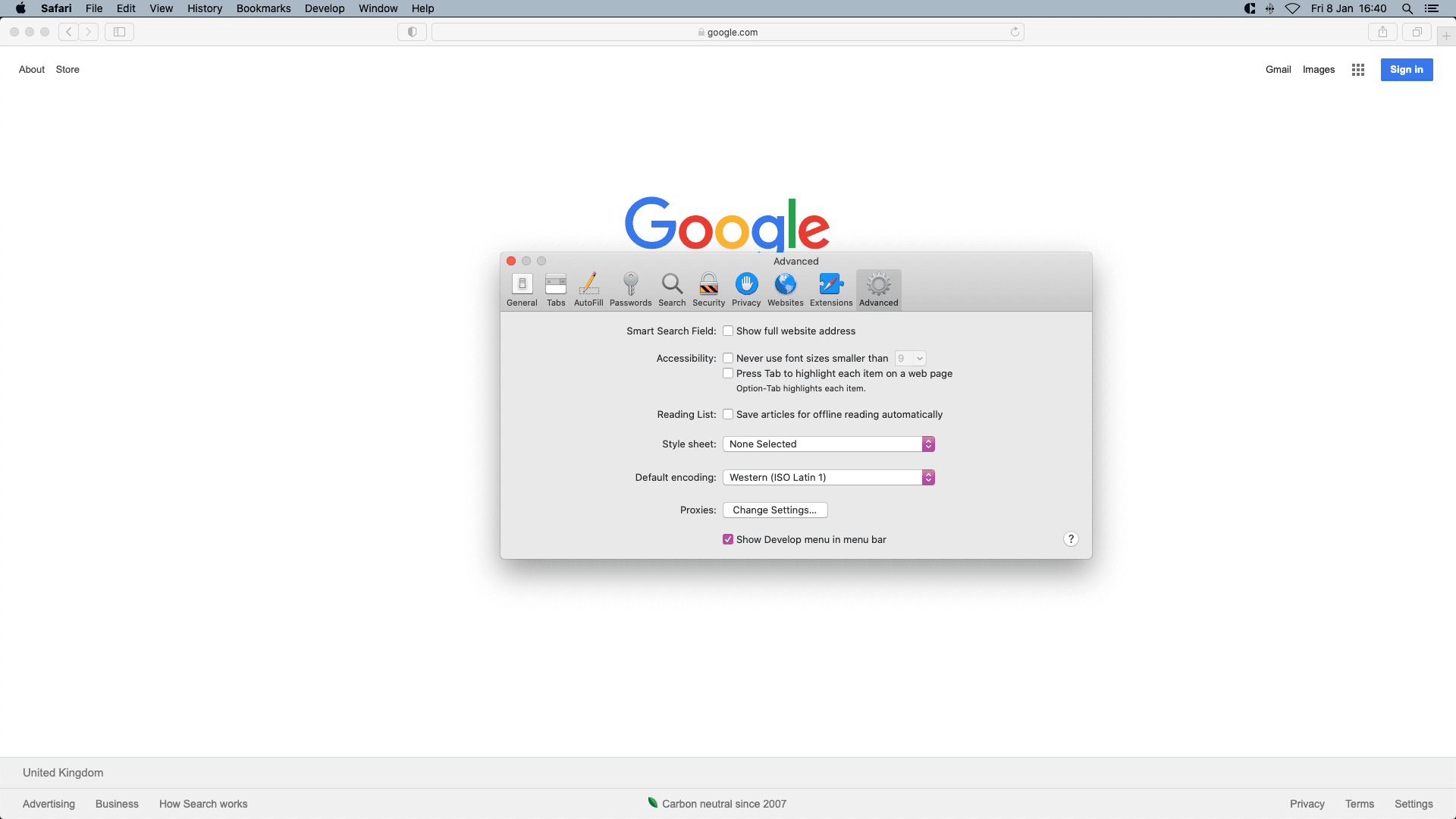Screen dimensions: 1456x819
Task: Open the Extensions preferences pane
Action: click(x=830, y=289)
